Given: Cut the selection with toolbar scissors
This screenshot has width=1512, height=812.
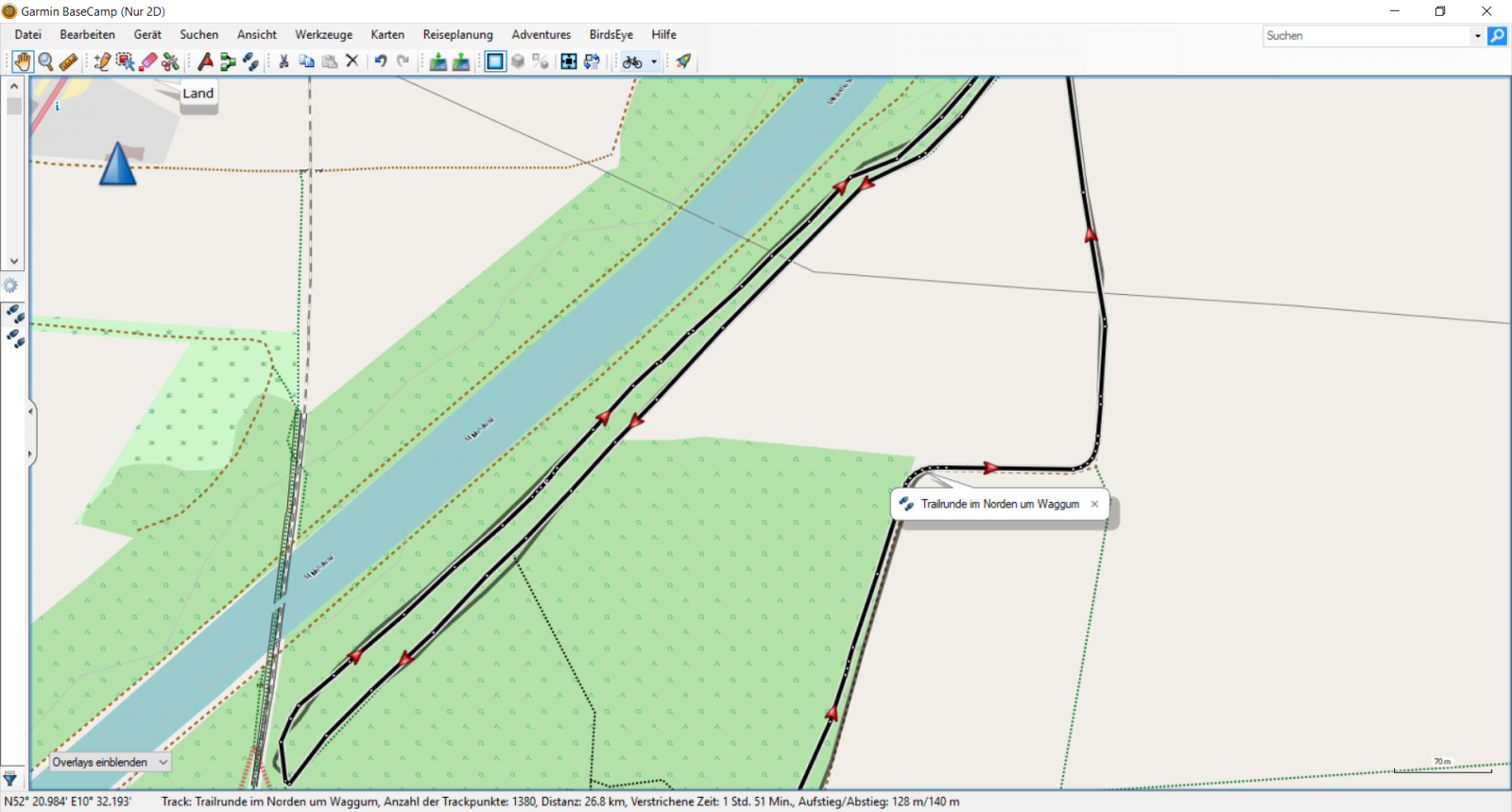Looking at the screenshot, I should click(283, 61).
